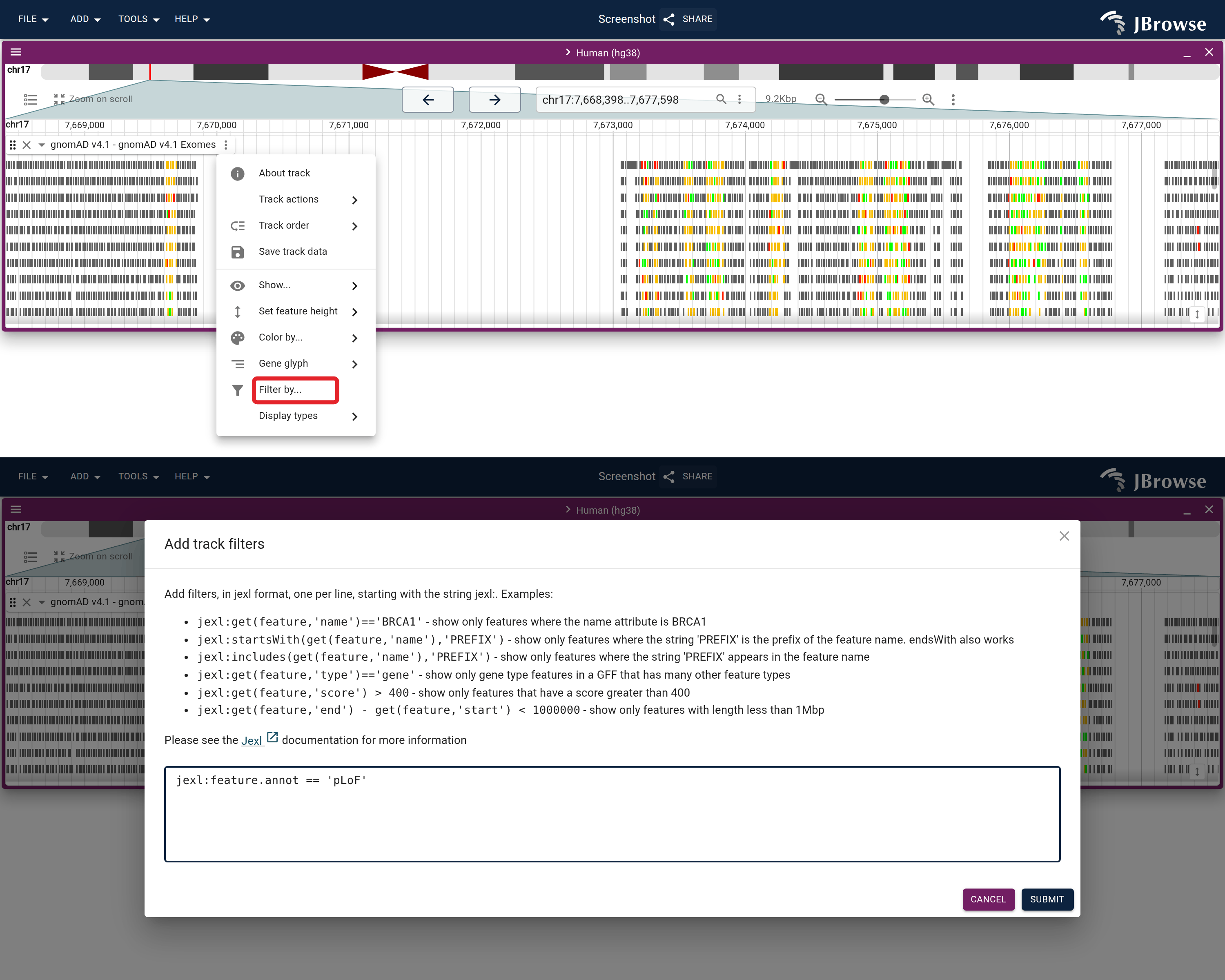The height and width of the screenshot is (980, 1225).
Task: Click the zoom level slider
Action: point(875,99)
